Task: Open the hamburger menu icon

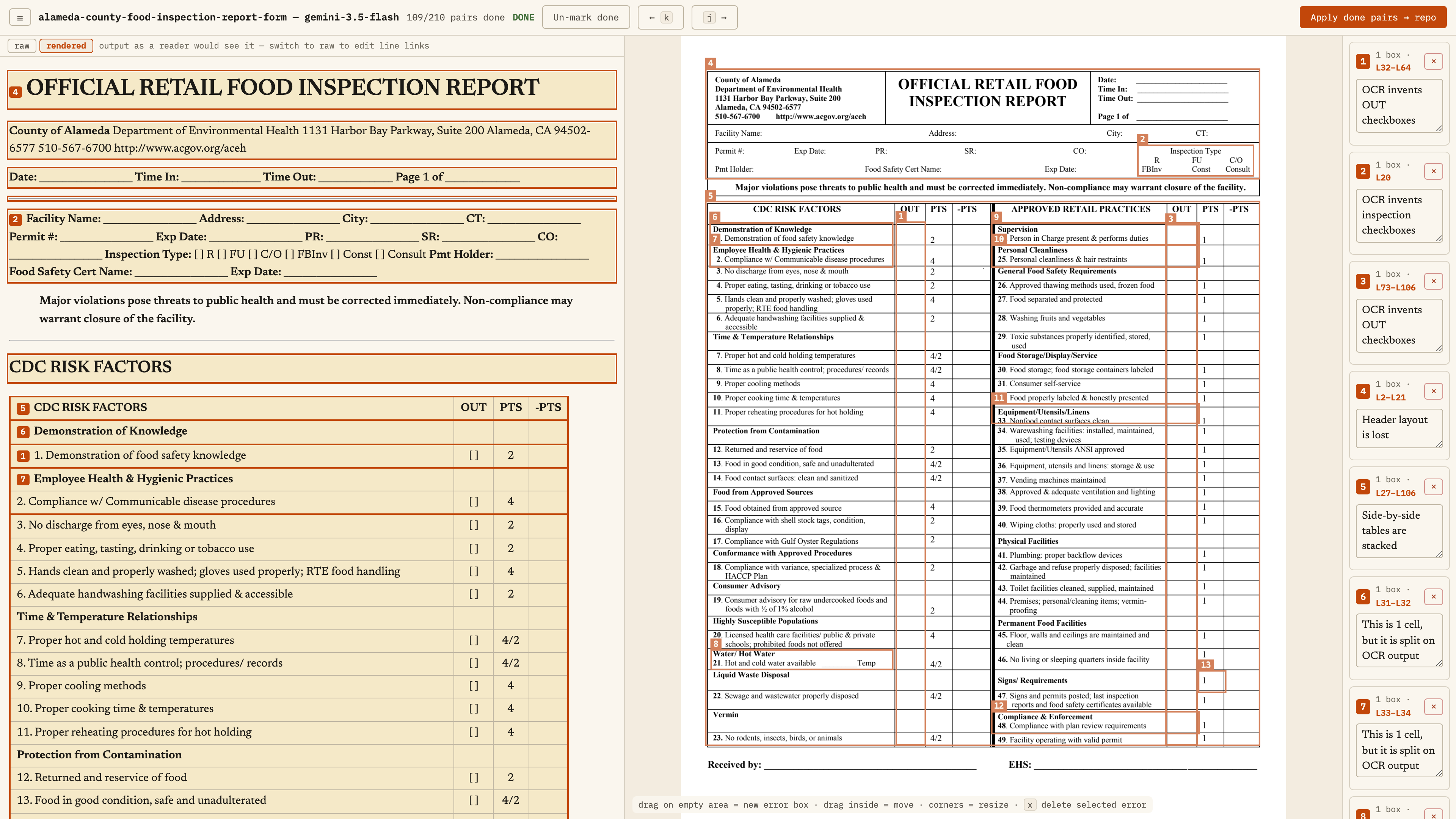Action: pyautogui.click(x=20, y=17)
